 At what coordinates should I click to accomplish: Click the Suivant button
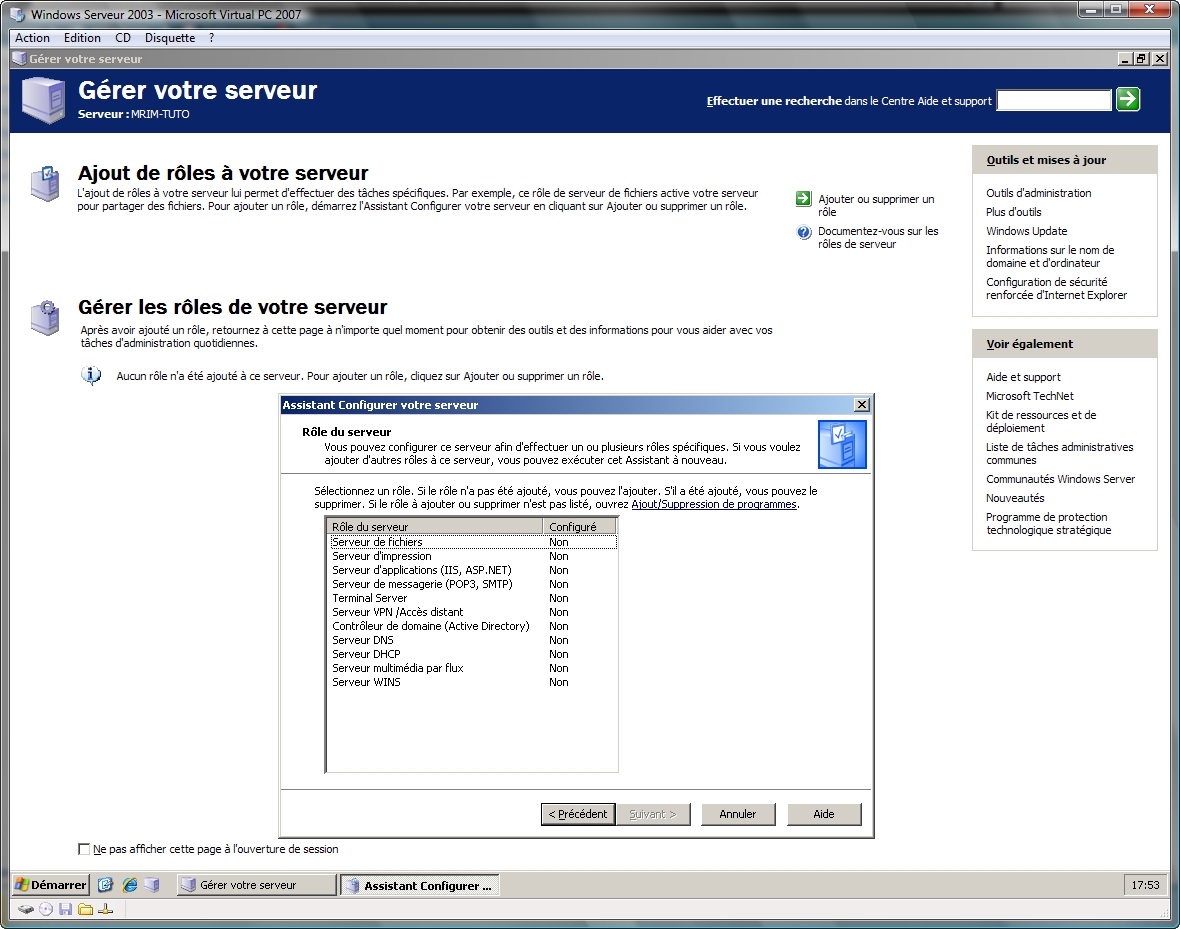click(652, 814)
